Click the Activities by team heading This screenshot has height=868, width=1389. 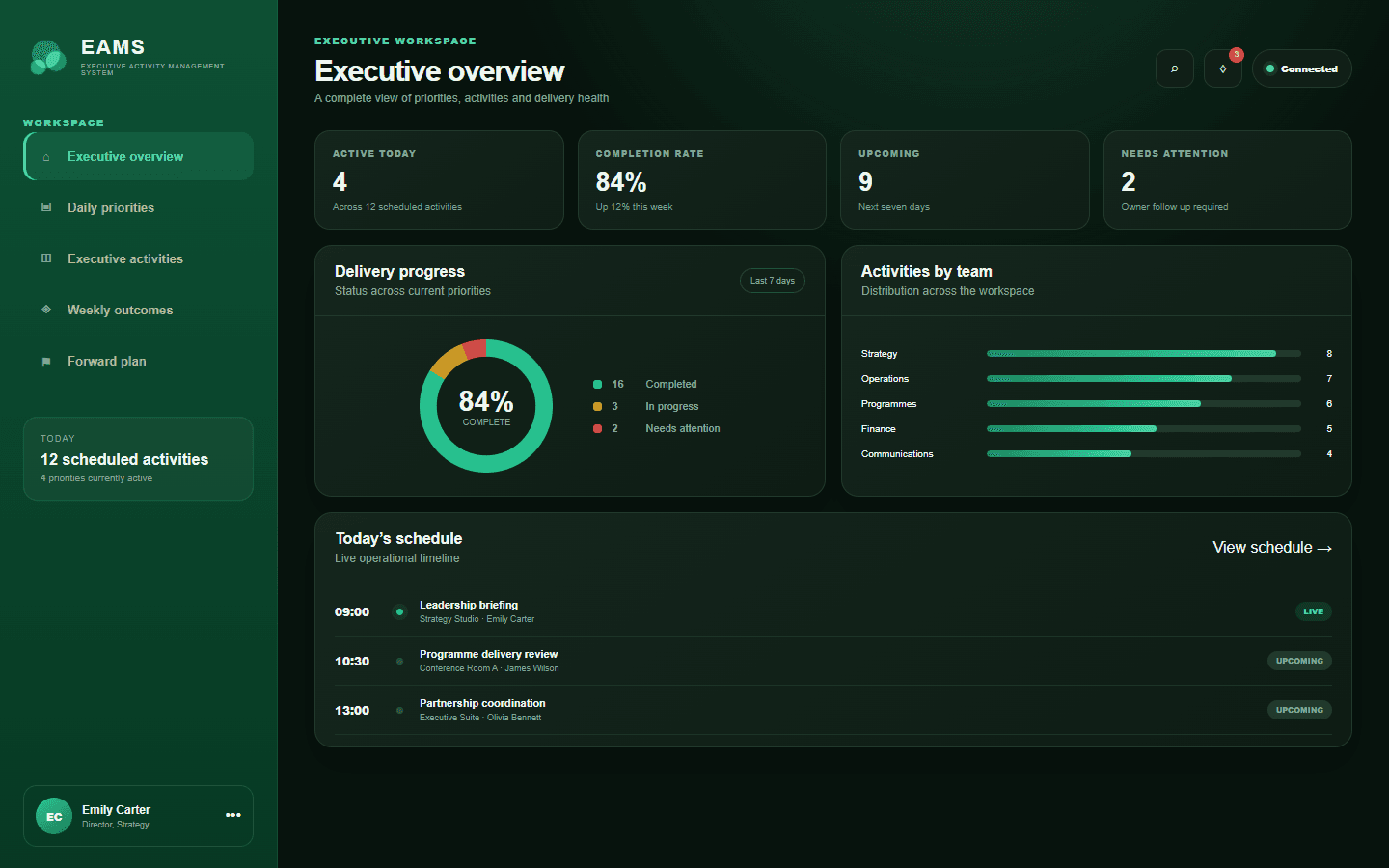pyautogui.click(x=926, y=271)
